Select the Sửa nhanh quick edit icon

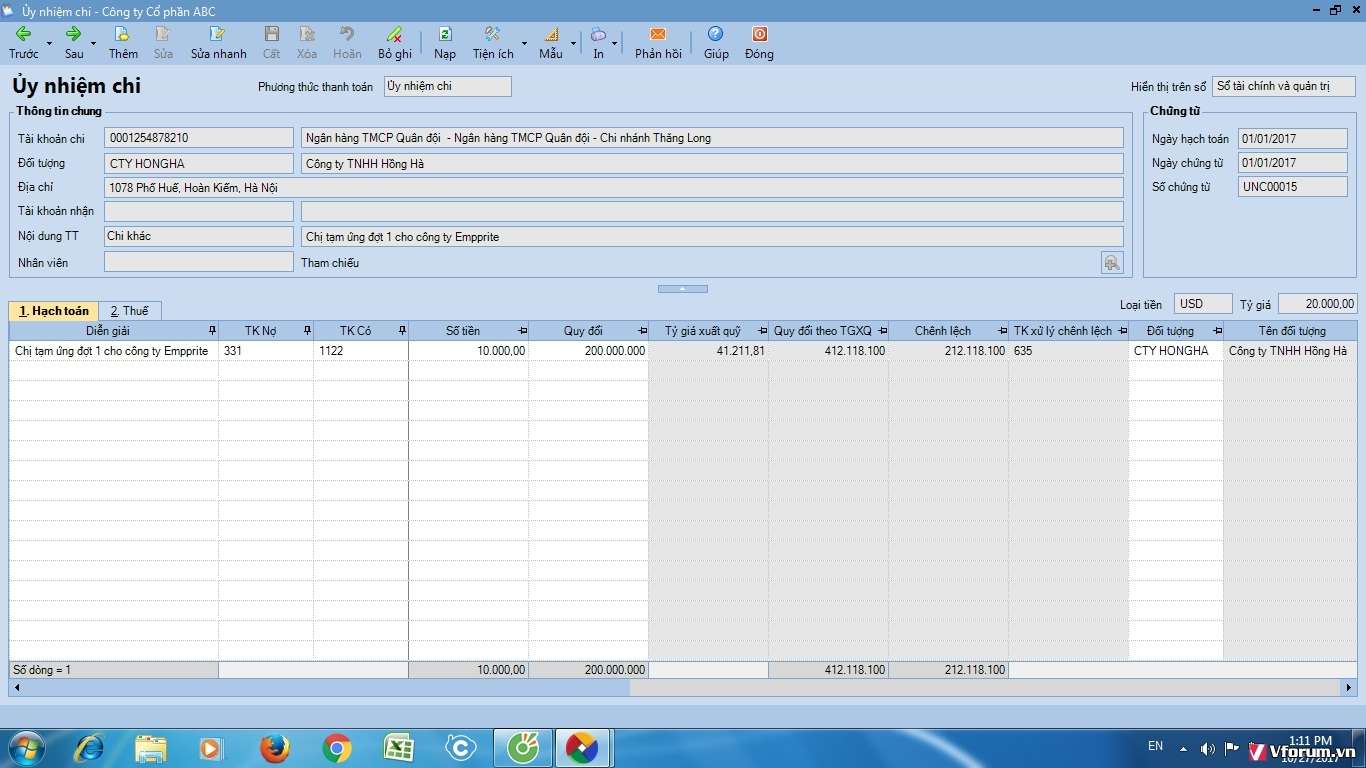pos(218,34)
